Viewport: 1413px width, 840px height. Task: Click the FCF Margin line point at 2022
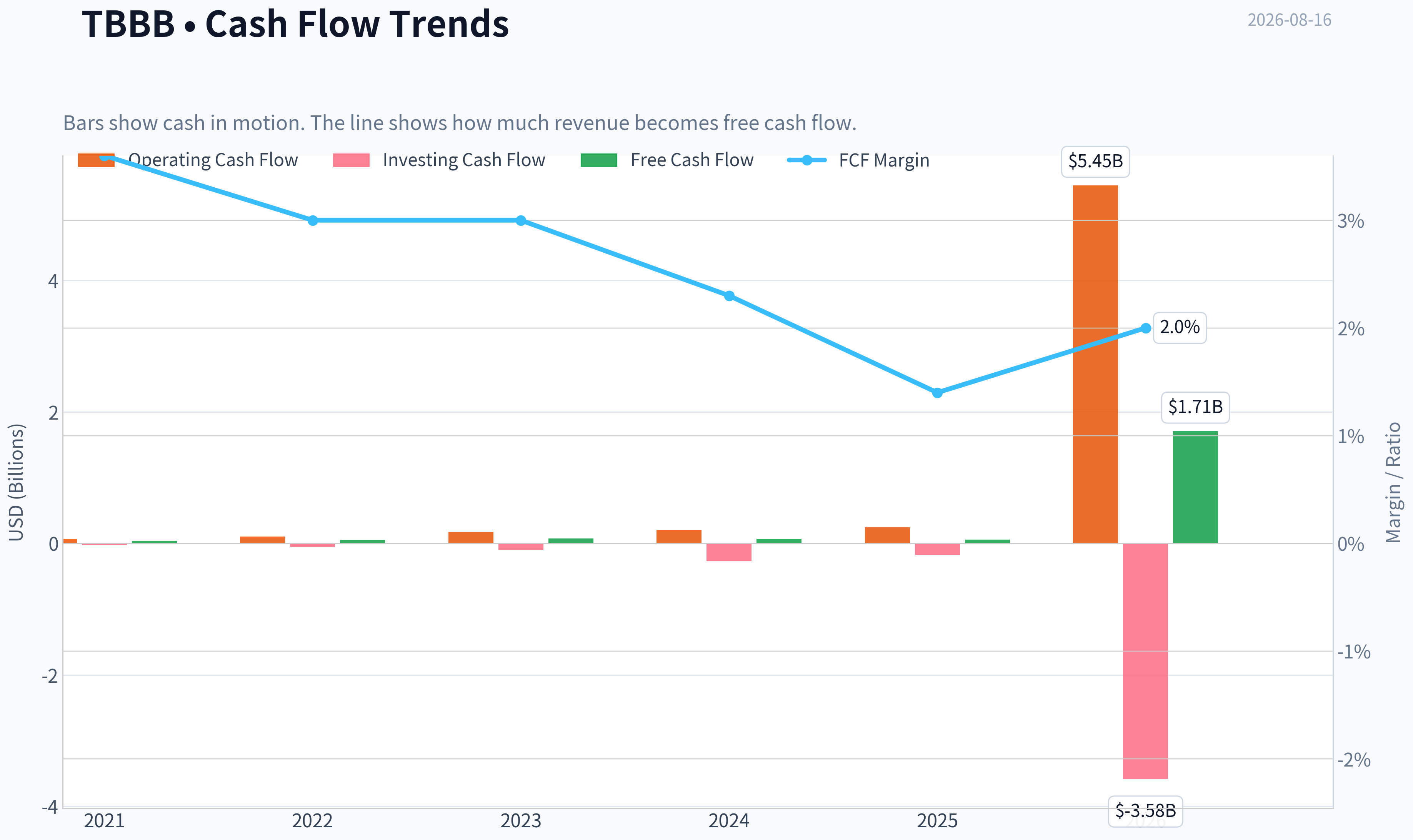pos(313,220)
